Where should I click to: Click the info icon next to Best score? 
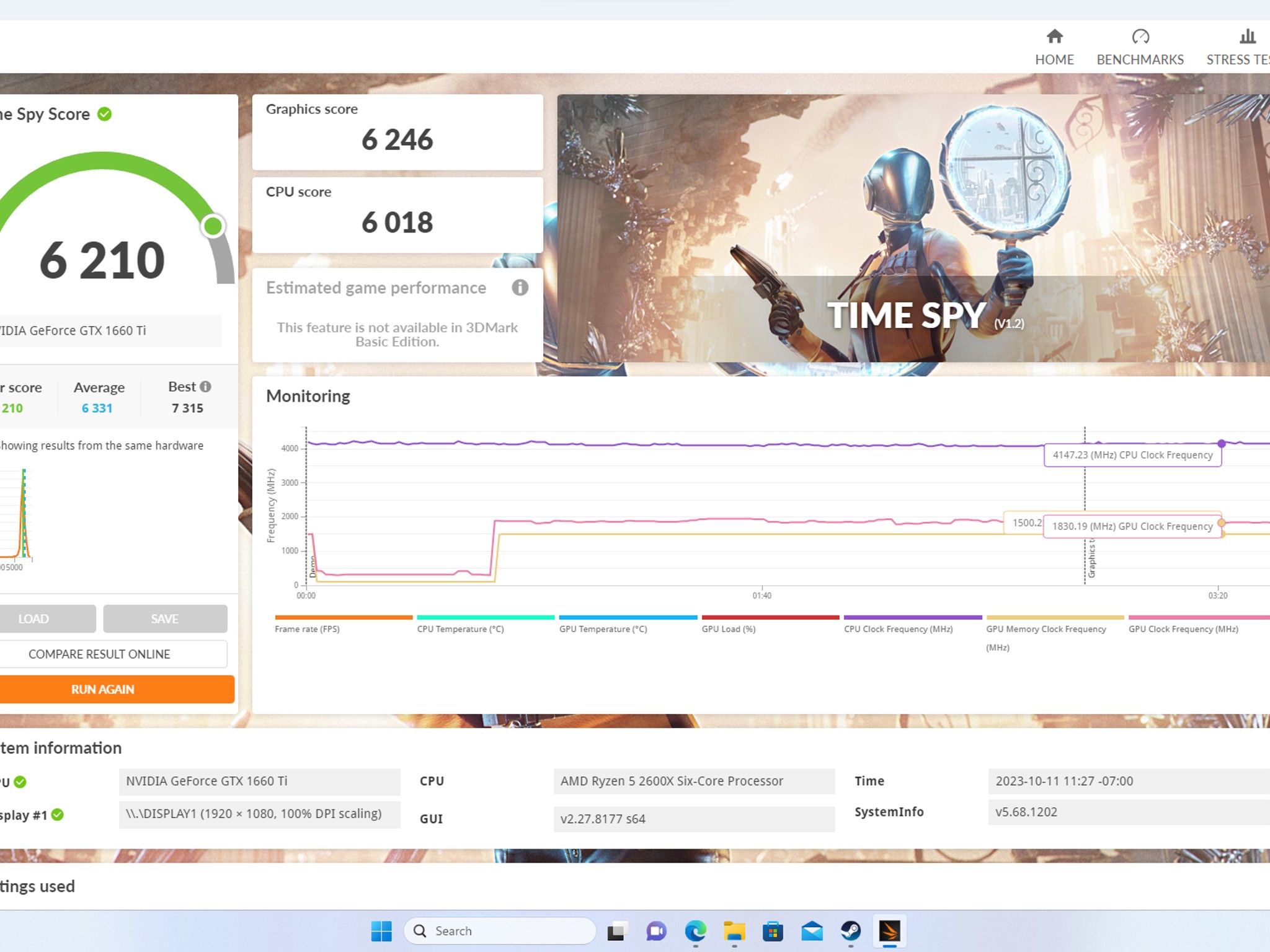click(x=205, y=387)
